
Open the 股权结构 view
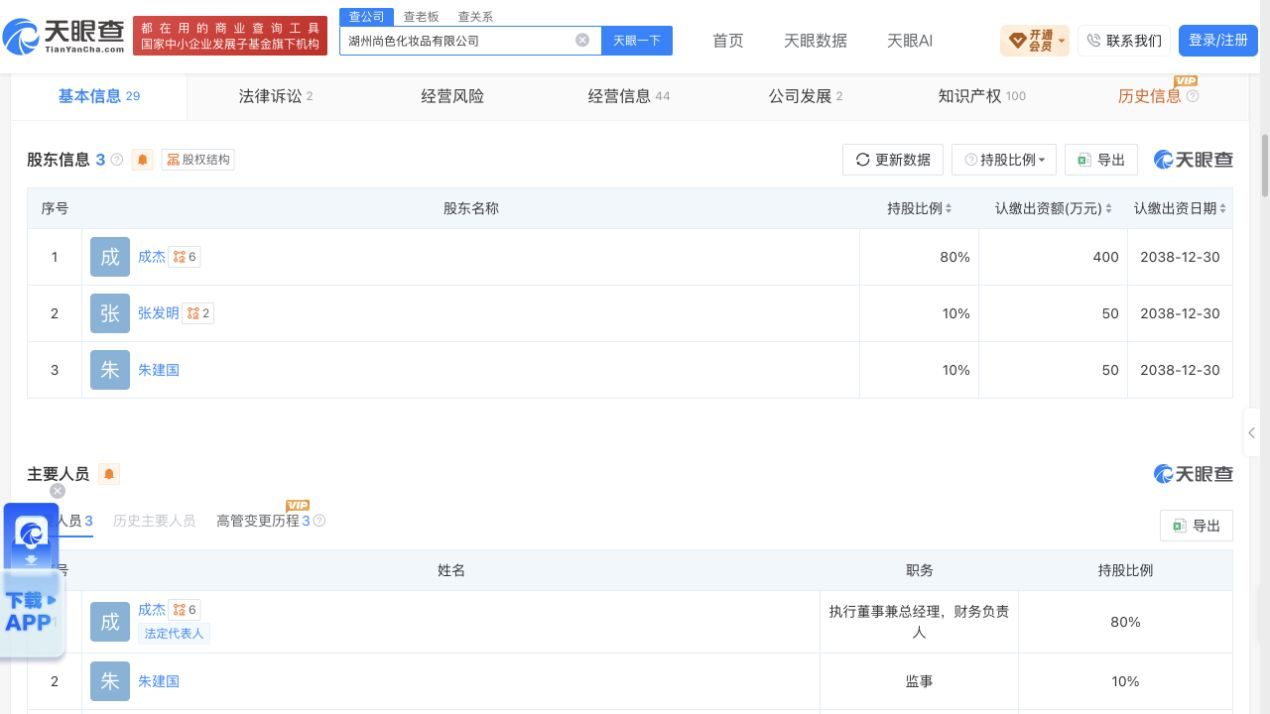tap(198, 160)
